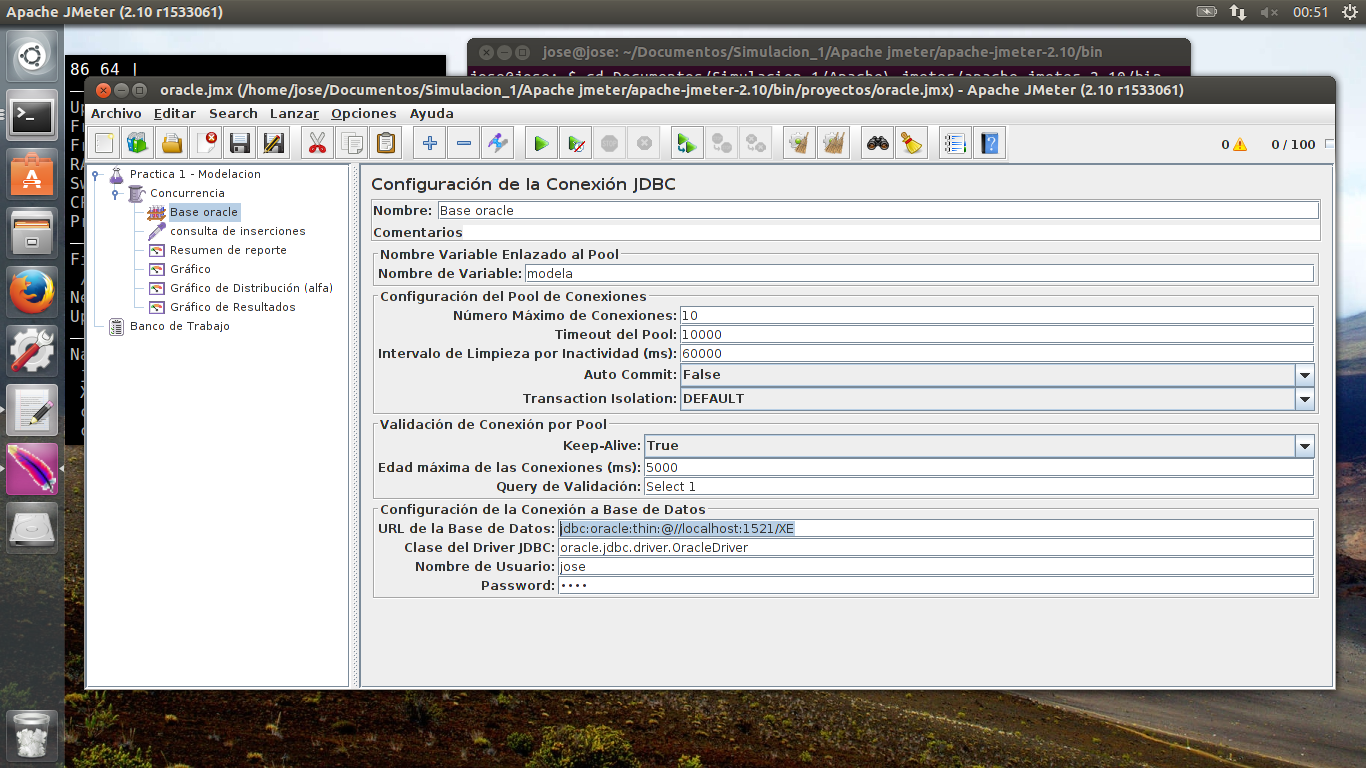Open the Transaction Isolation dropdown
The width and height of the screenshot is (1366, 768).
[1304, 399]
